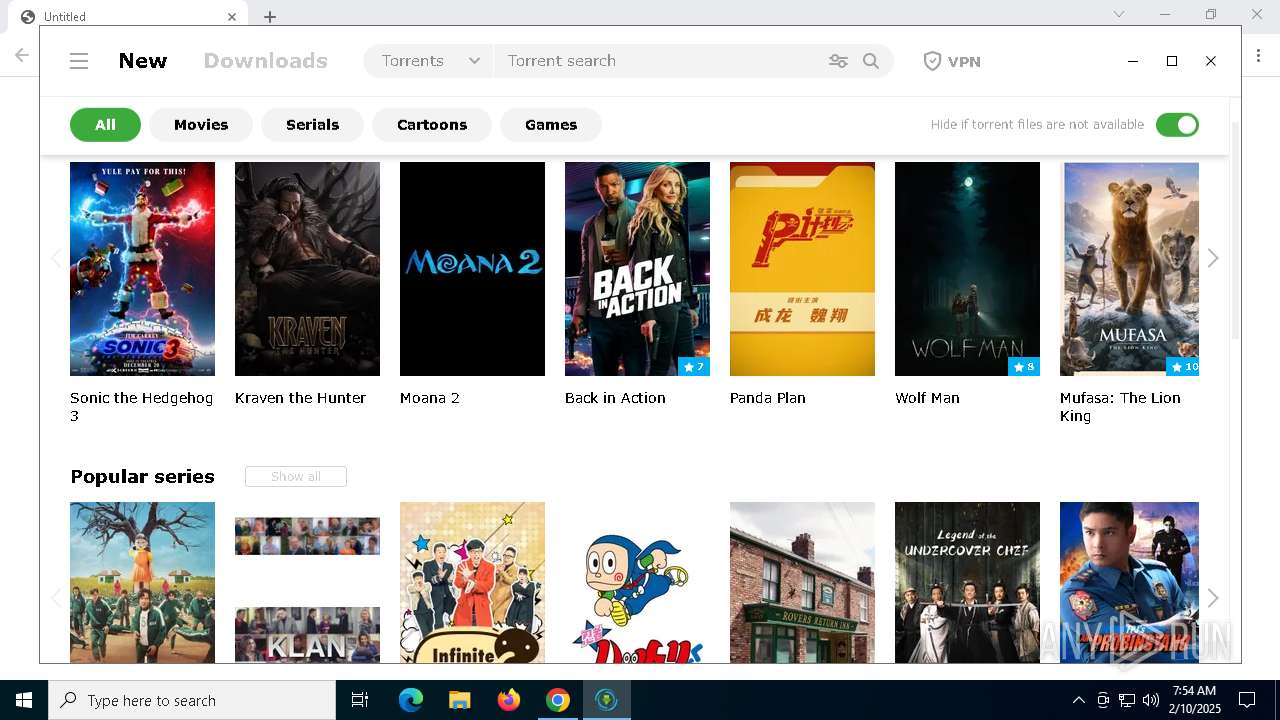
Task: Open the Squid Game series poster
Action: 142,582
